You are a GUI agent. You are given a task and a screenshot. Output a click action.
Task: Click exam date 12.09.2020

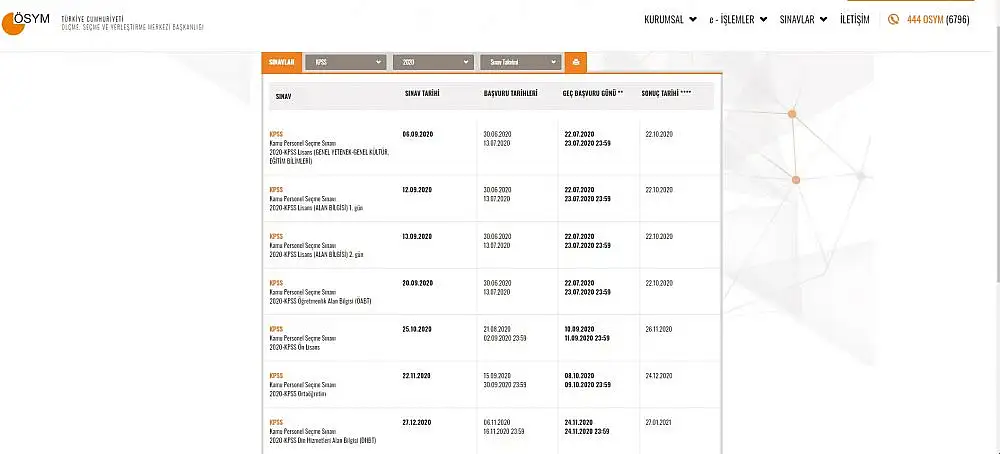click(418, 189)
